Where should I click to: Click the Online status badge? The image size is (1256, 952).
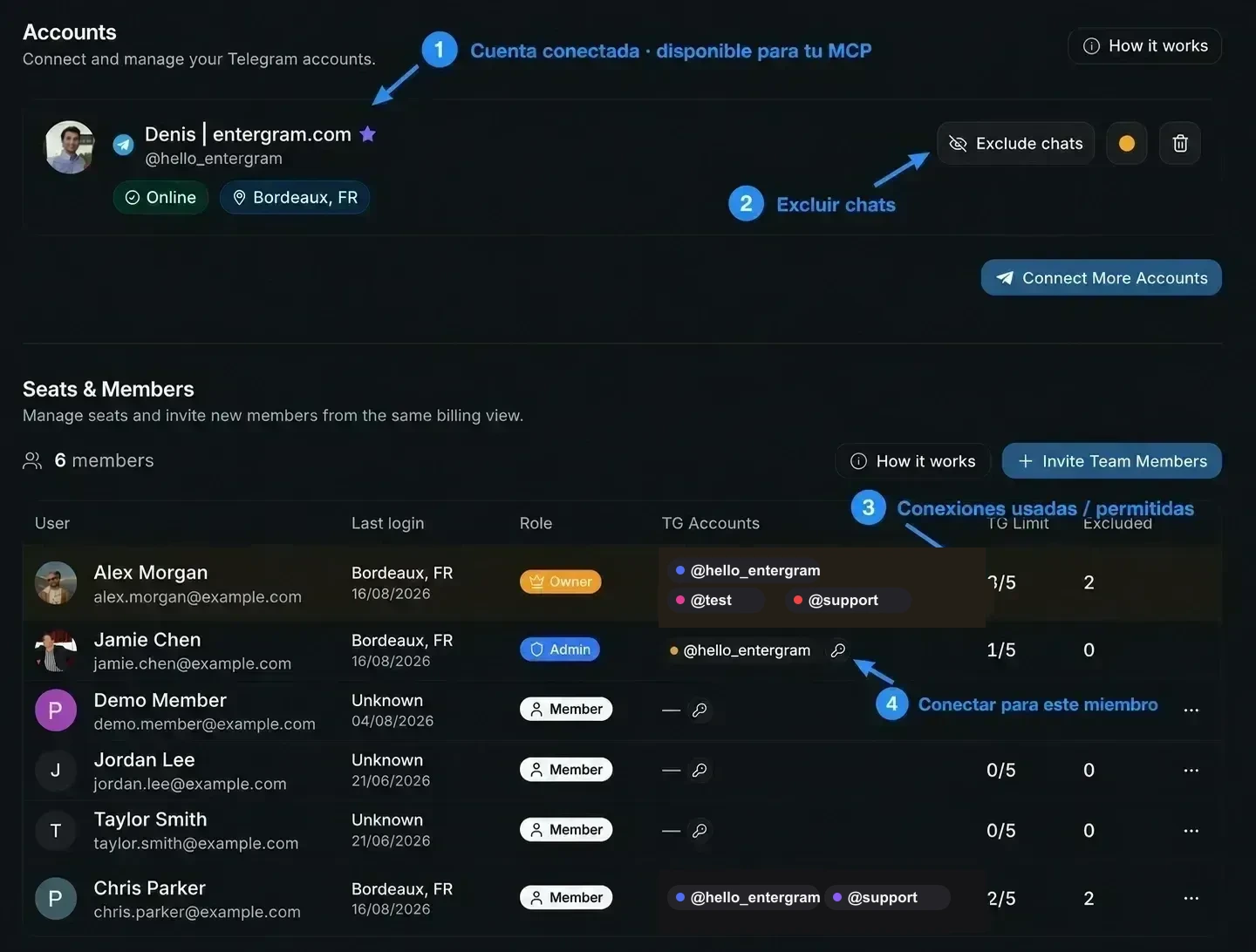(x=161, y=198)
